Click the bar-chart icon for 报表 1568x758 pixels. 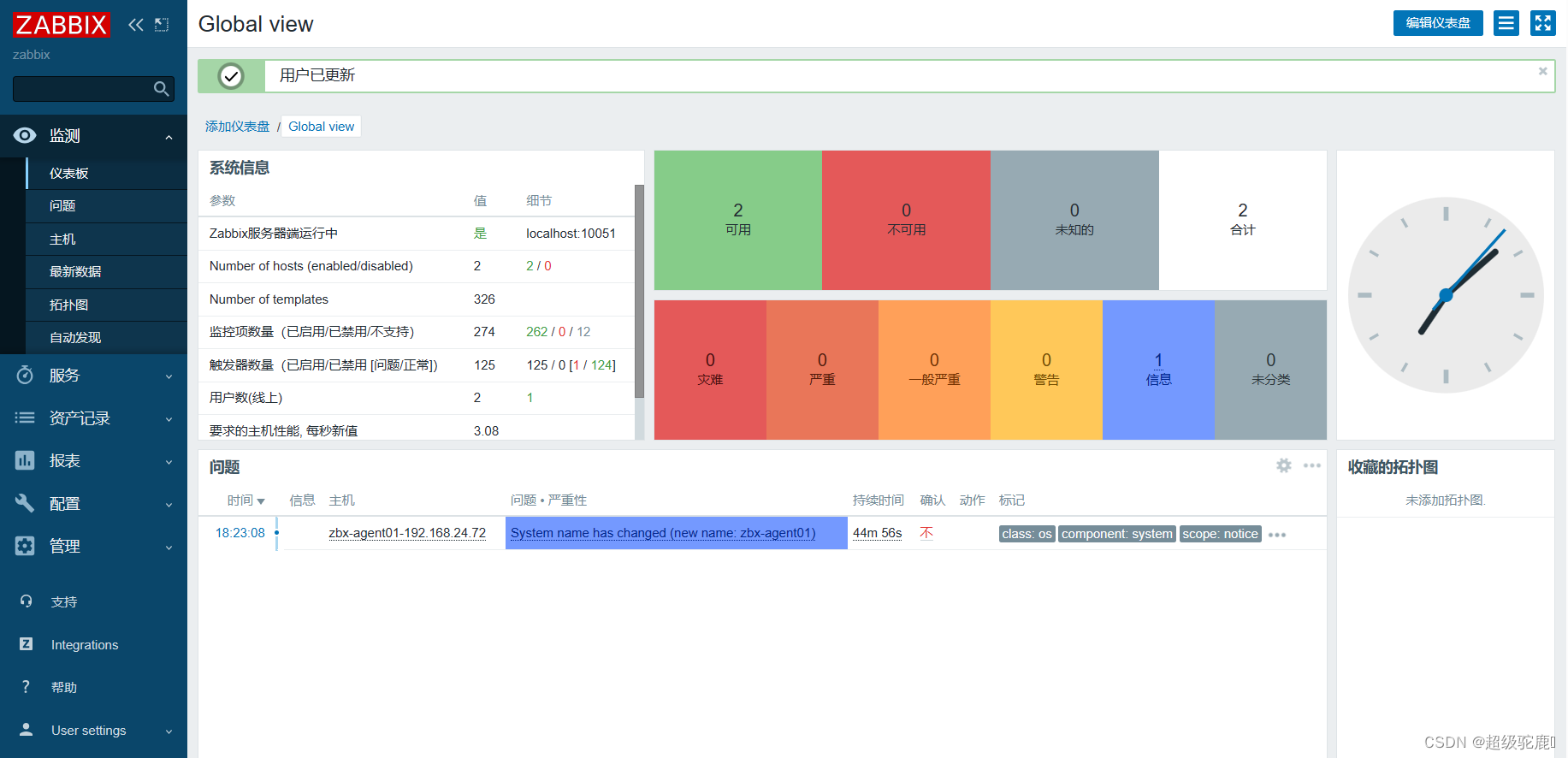pyautogui.click(x=25, y=460)
